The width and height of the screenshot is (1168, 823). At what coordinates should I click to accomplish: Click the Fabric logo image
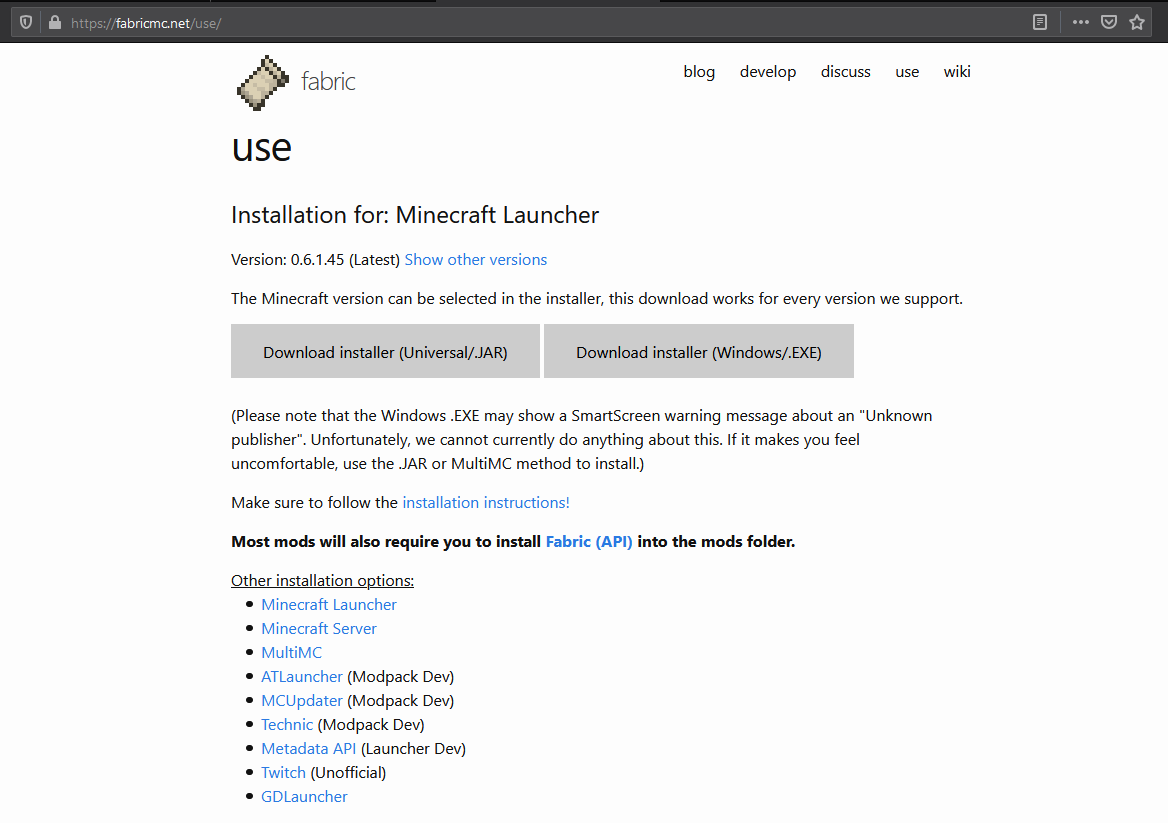tap(261, 82)
